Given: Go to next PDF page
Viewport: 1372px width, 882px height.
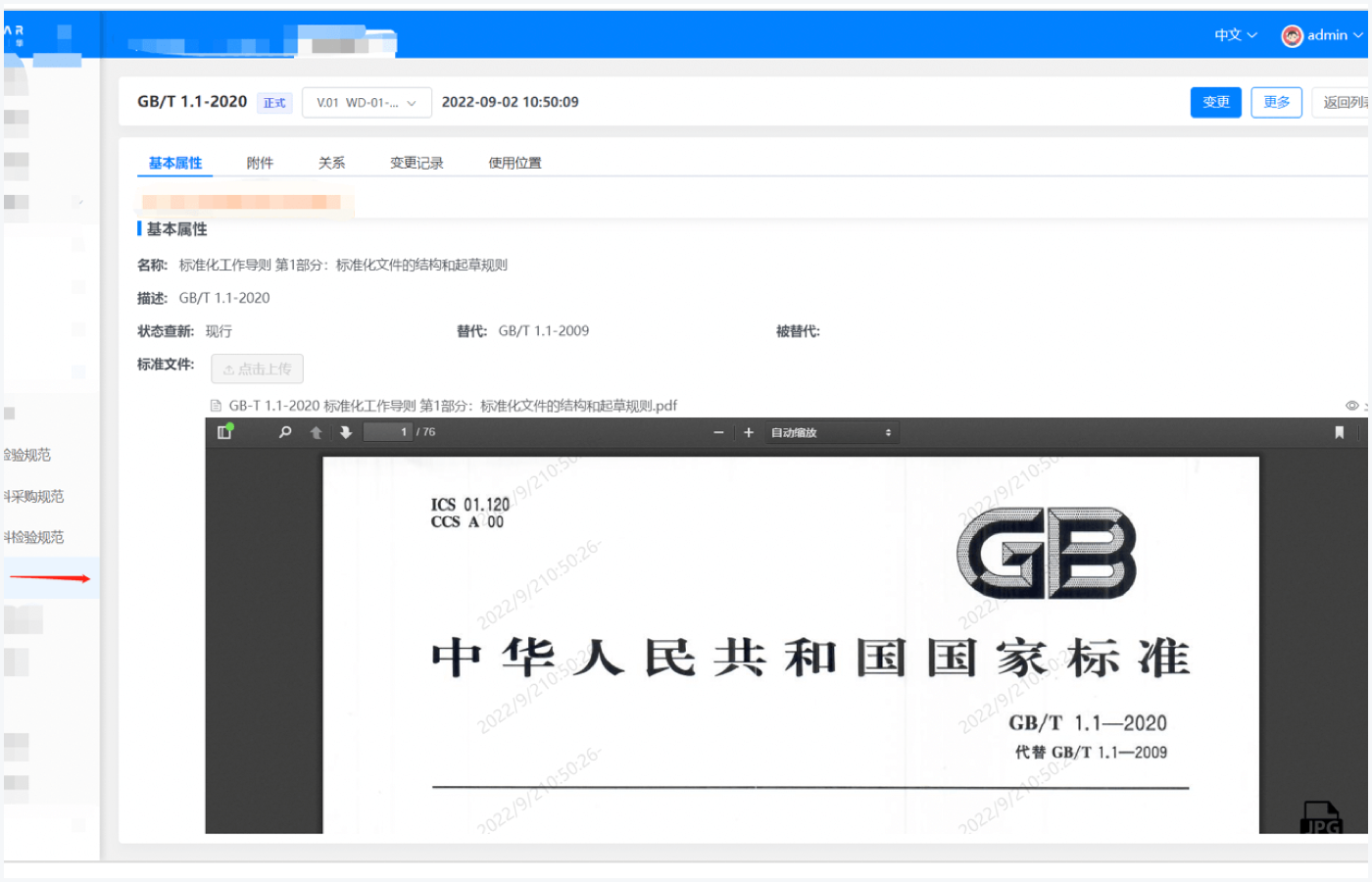Looking at the screenshot, I should tap(346, 432).
